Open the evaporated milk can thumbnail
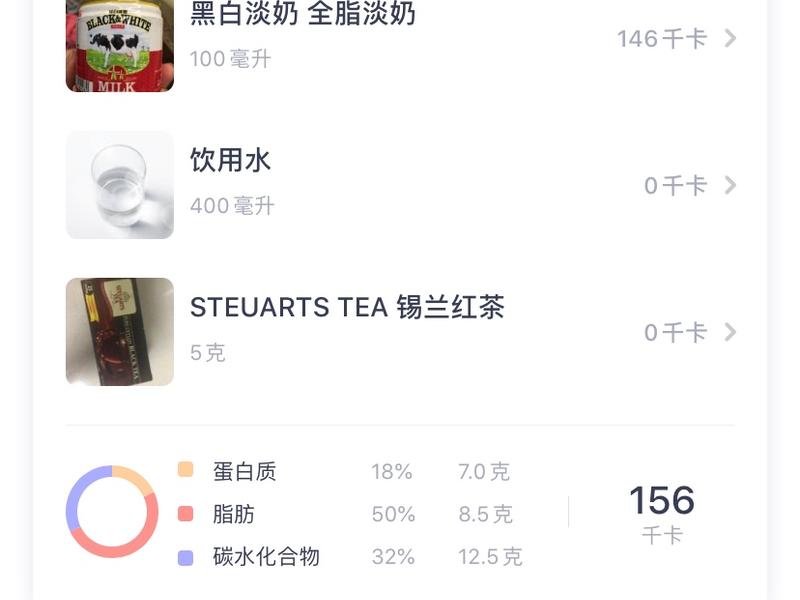800x600 pixels. point(120,45)
